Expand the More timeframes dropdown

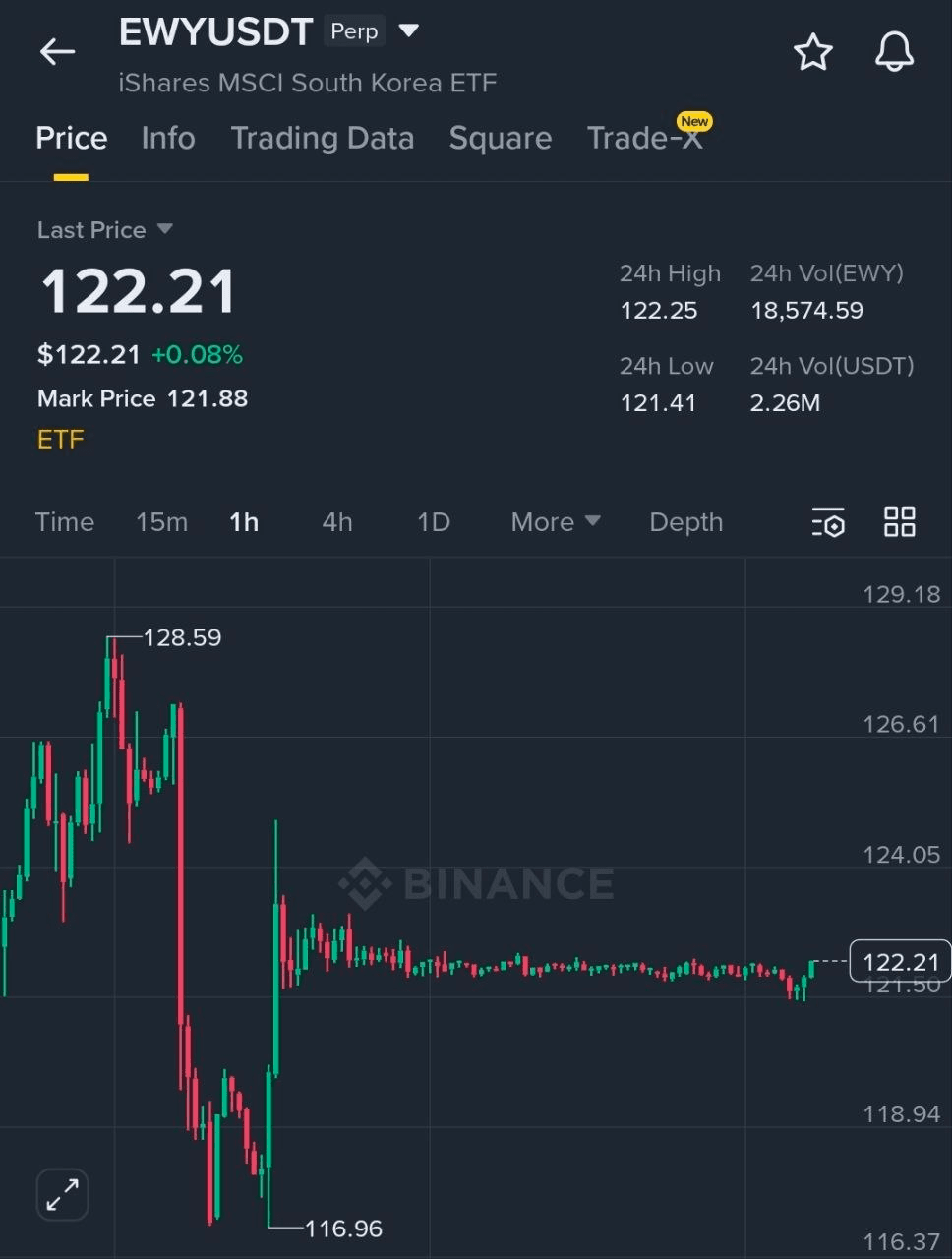point(556,522)
